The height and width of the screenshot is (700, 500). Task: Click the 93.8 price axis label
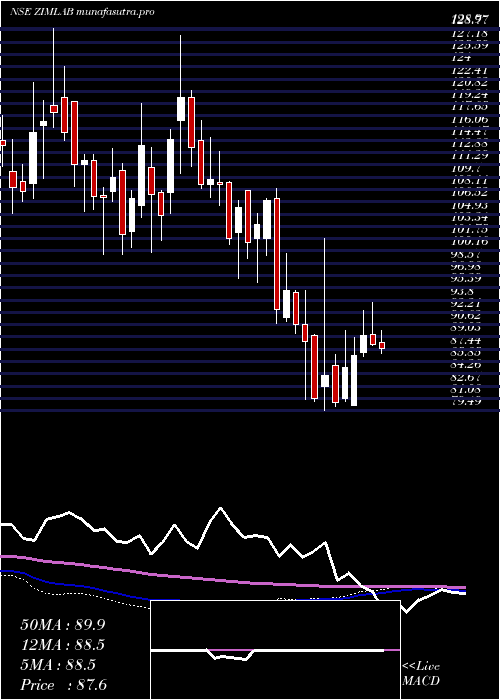tap(464, 292)
